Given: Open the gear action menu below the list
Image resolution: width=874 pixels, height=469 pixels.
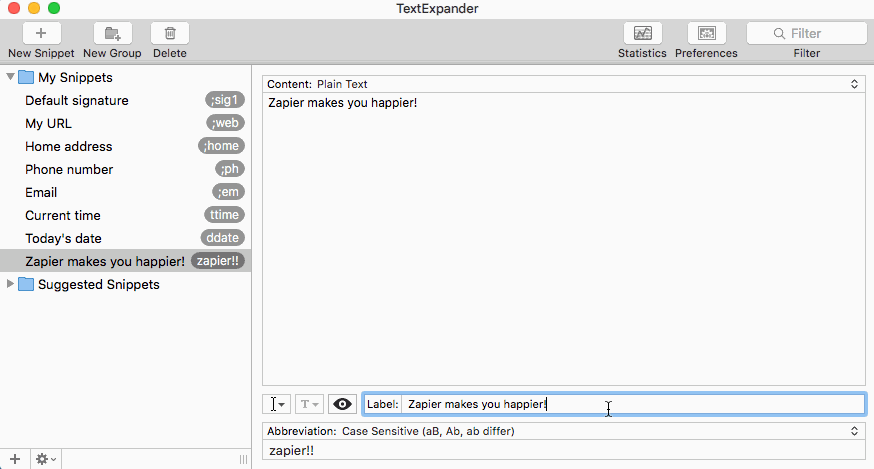Looking at the screenshot, I should [46, 459].
